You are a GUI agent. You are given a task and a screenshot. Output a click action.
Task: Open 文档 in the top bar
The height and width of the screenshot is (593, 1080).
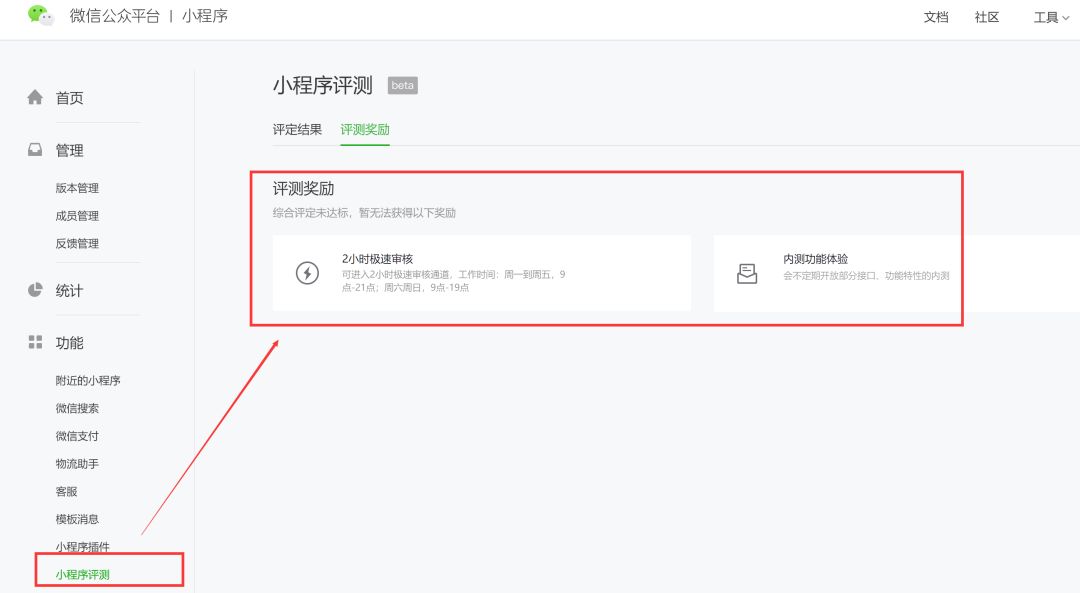click(936, 17)
